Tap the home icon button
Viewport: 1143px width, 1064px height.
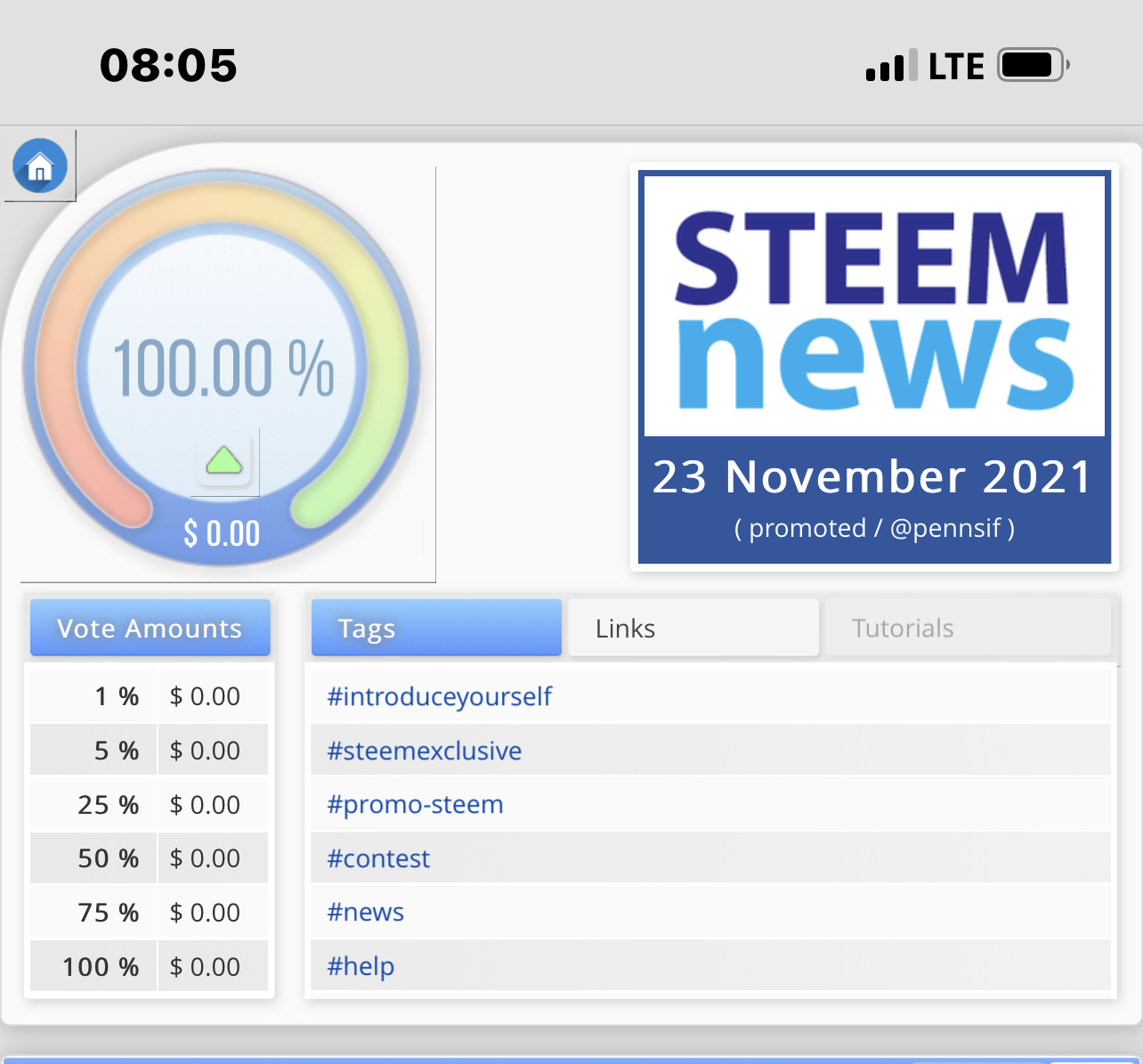click(40, 166)
